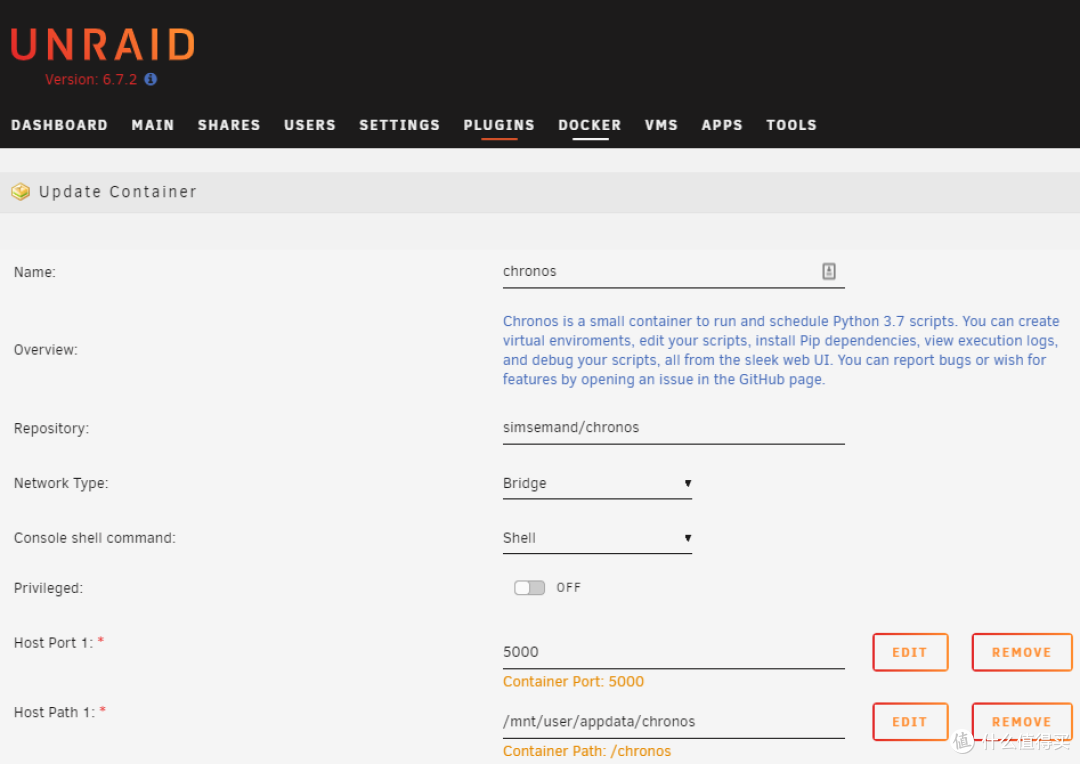
Task: Click the version info icon
Action: pyautogui.click(x=150, y=79)
